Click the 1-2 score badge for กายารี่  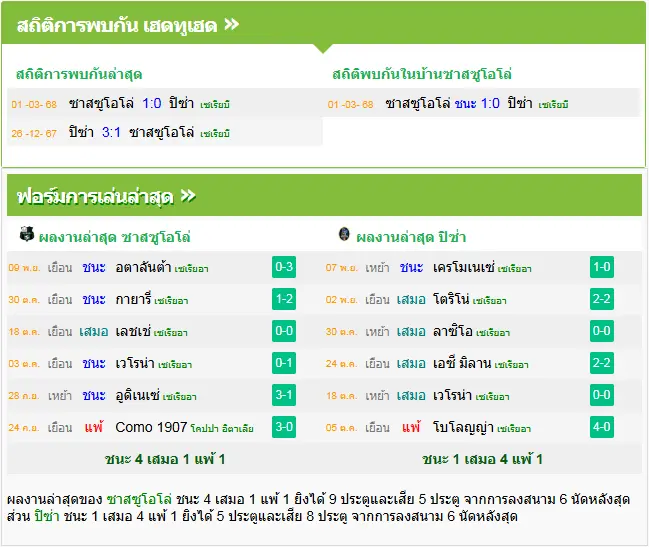click(x=284, y=299)
